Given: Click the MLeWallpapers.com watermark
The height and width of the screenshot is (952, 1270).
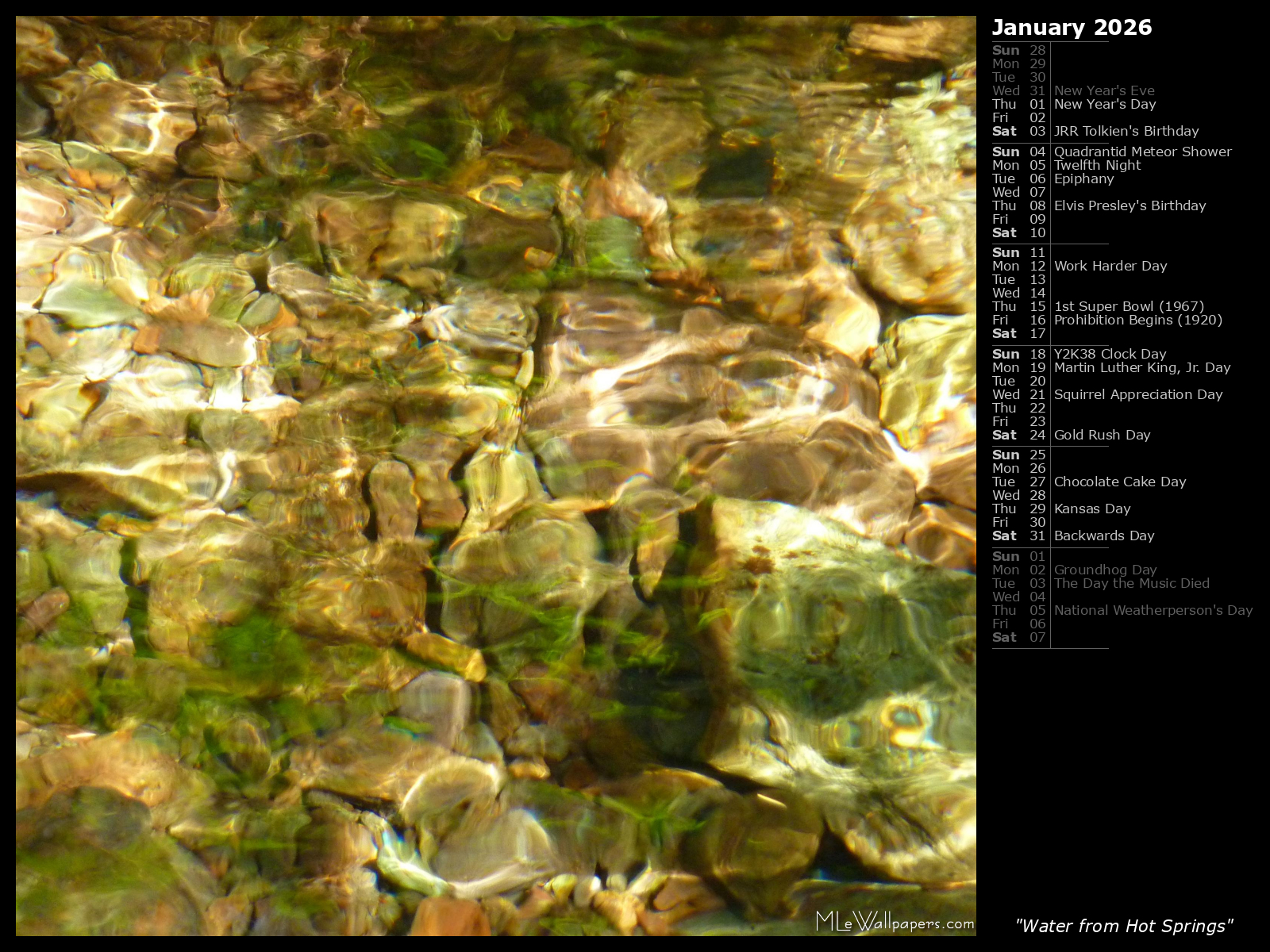Looking at the screenshot, I should click(x=895, y=922).
